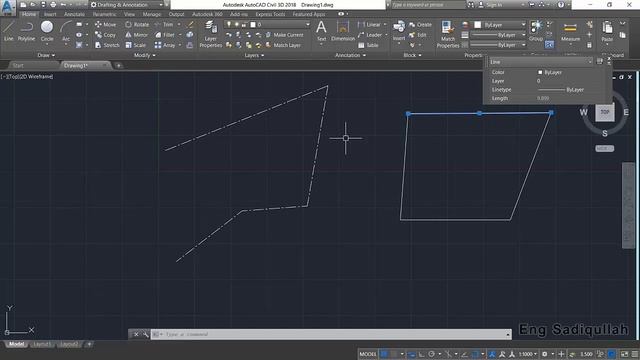Image resolution: width=640 pixels, height=360 pixels.
Task: Click the command line input
Action: [331, 334]
